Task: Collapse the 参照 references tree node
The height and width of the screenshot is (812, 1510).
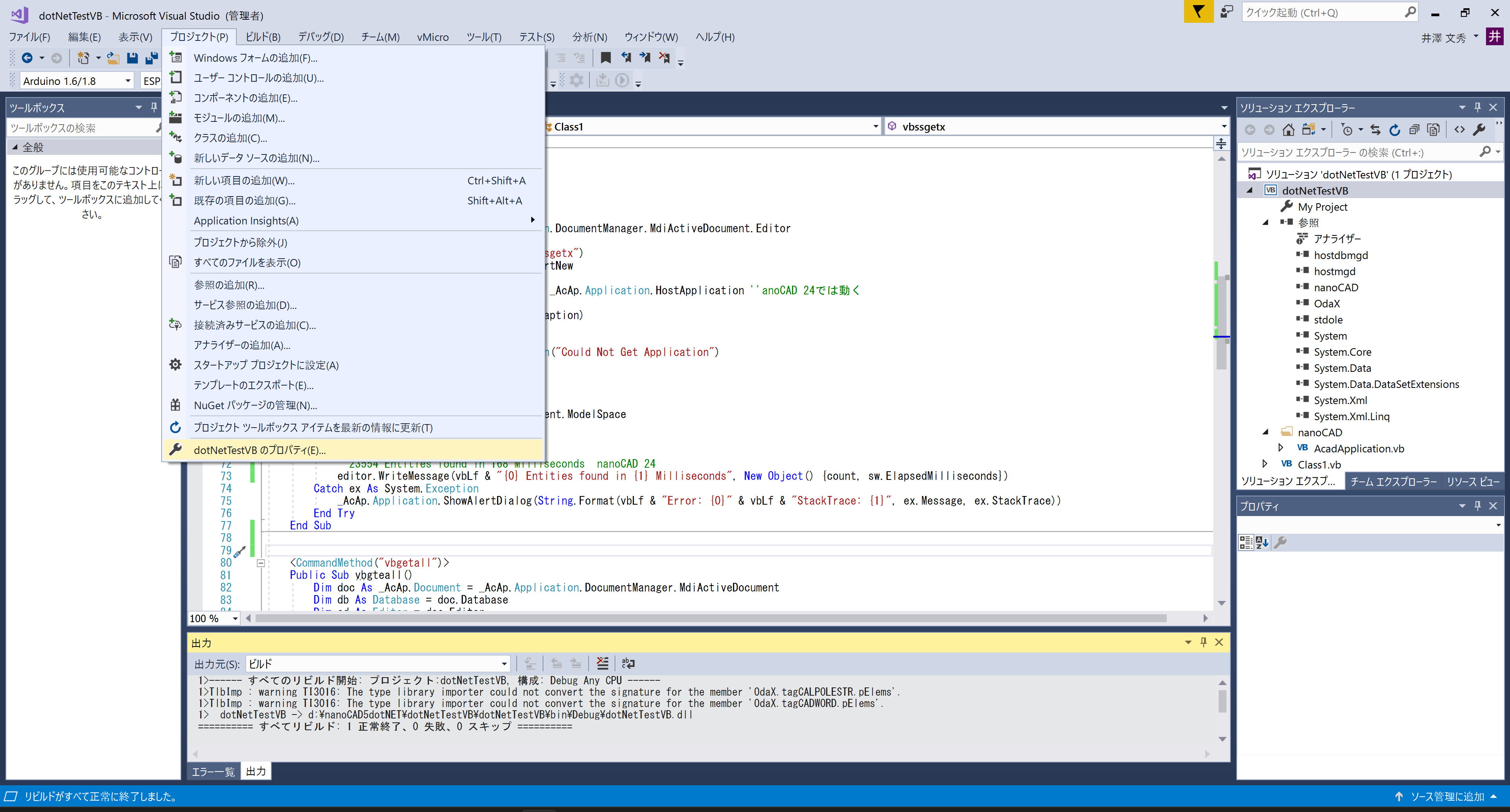Action: tap(1265, 222)
